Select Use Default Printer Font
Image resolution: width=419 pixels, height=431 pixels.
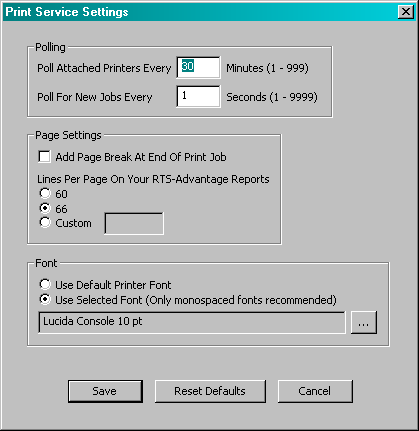[x=45, y=285]
